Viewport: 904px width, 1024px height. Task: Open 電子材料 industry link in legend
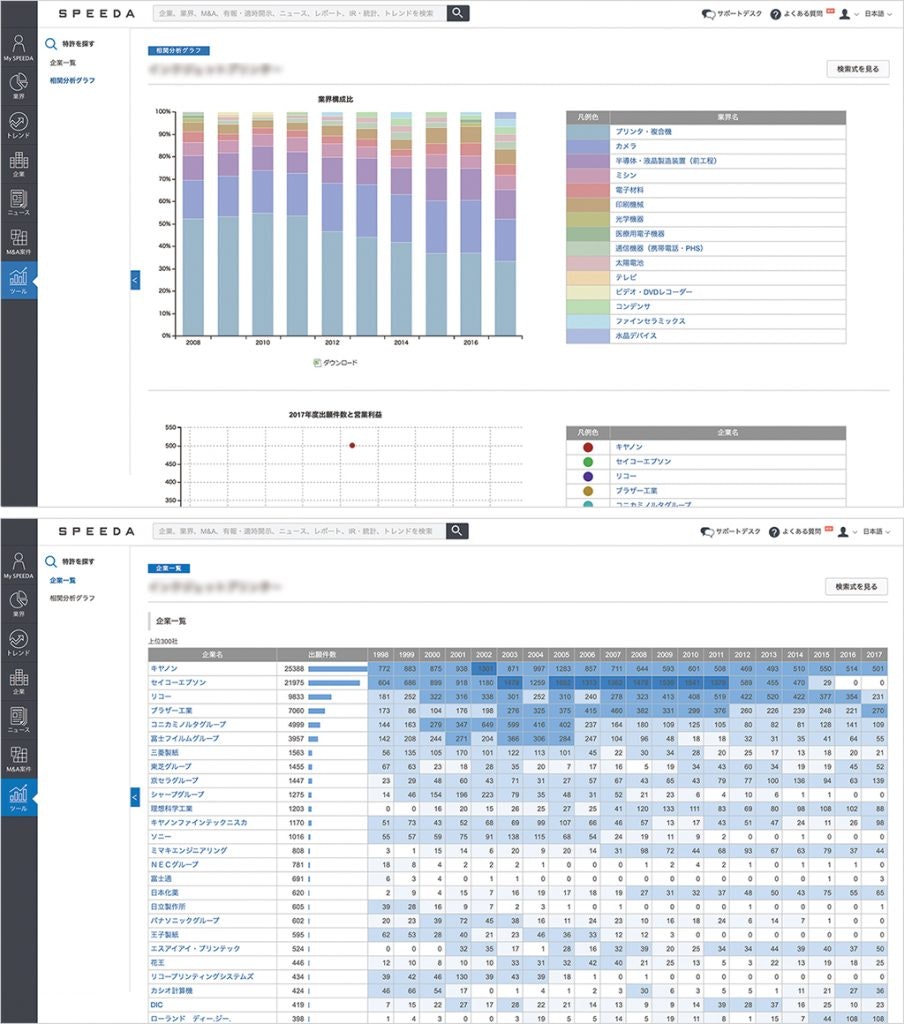(x=630, y=190)
